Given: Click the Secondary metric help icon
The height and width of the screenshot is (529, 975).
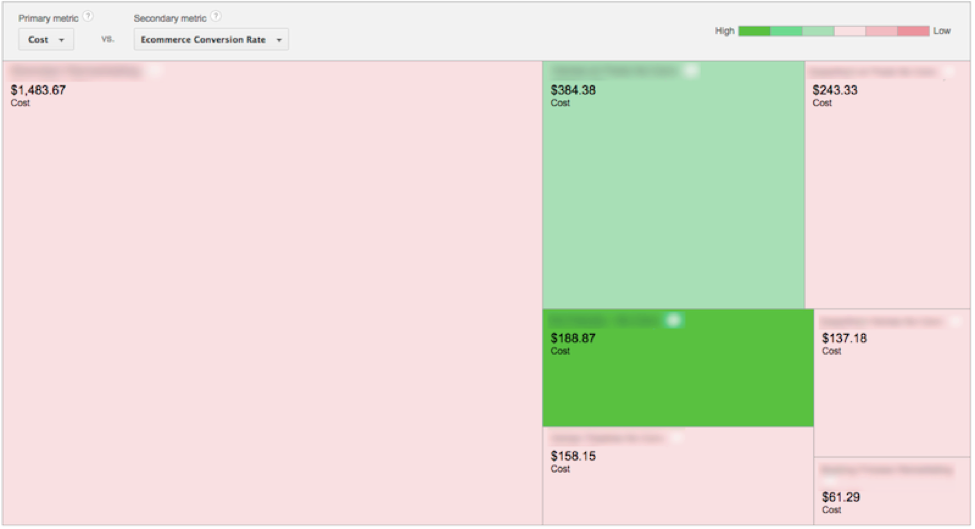Looking at the screenshot, I should tap(217, 17).
